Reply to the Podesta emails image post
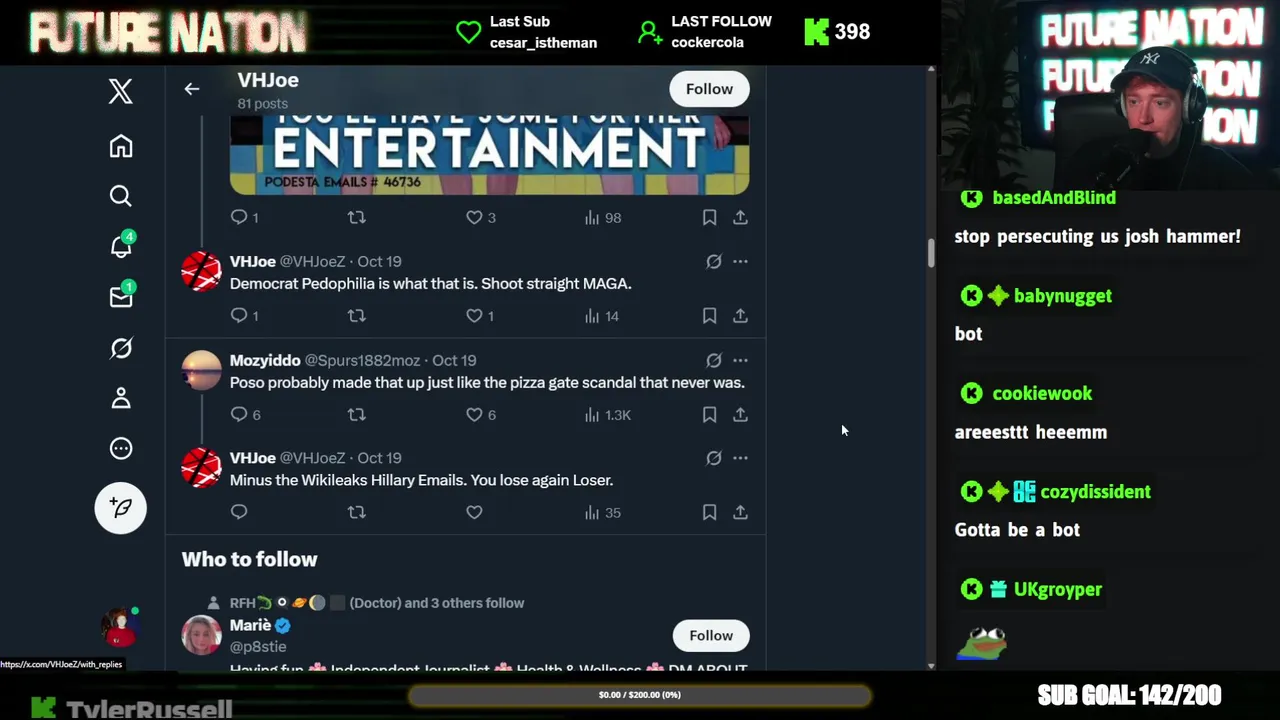 pos(239,217)
